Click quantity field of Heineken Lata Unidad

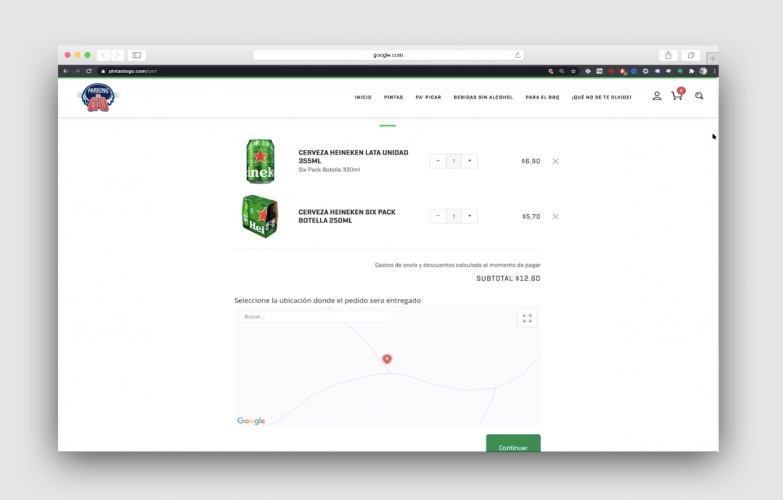(x=453, y=161)
